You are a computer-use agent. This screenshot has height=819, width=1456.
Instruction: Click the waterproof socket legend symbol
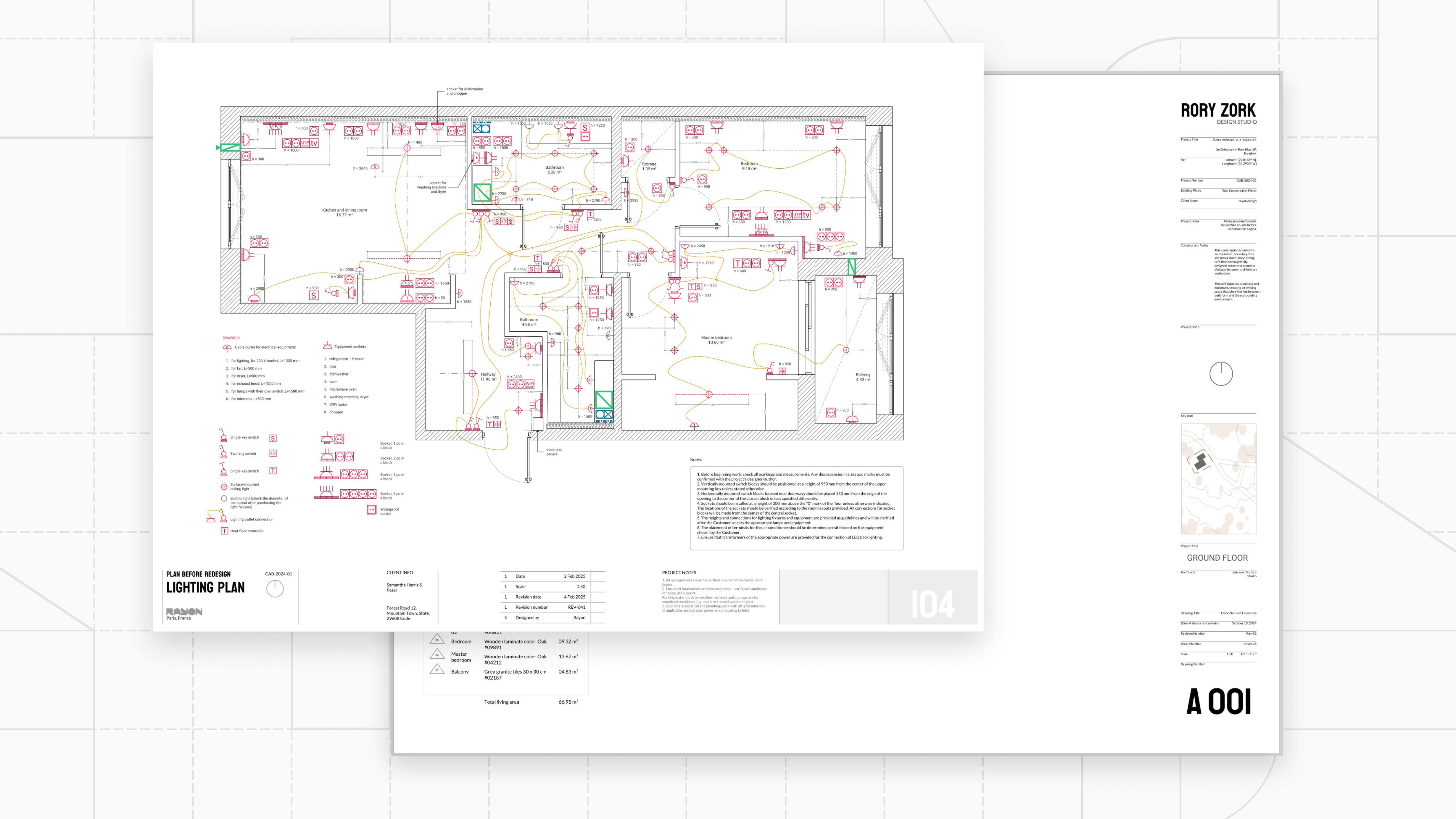[x=371, y=510]
